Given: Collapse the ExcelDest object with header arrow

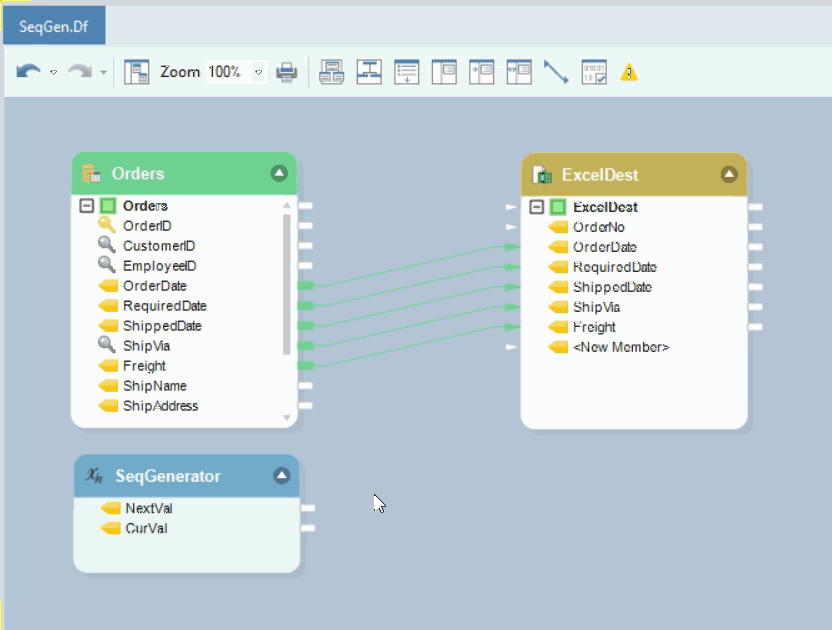Looking at the screenshot, I should 729,175.
